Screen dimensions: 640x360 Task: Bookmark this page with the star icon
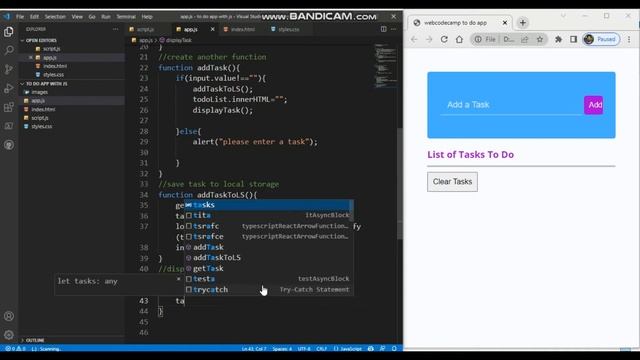click(x=540, y=39)
